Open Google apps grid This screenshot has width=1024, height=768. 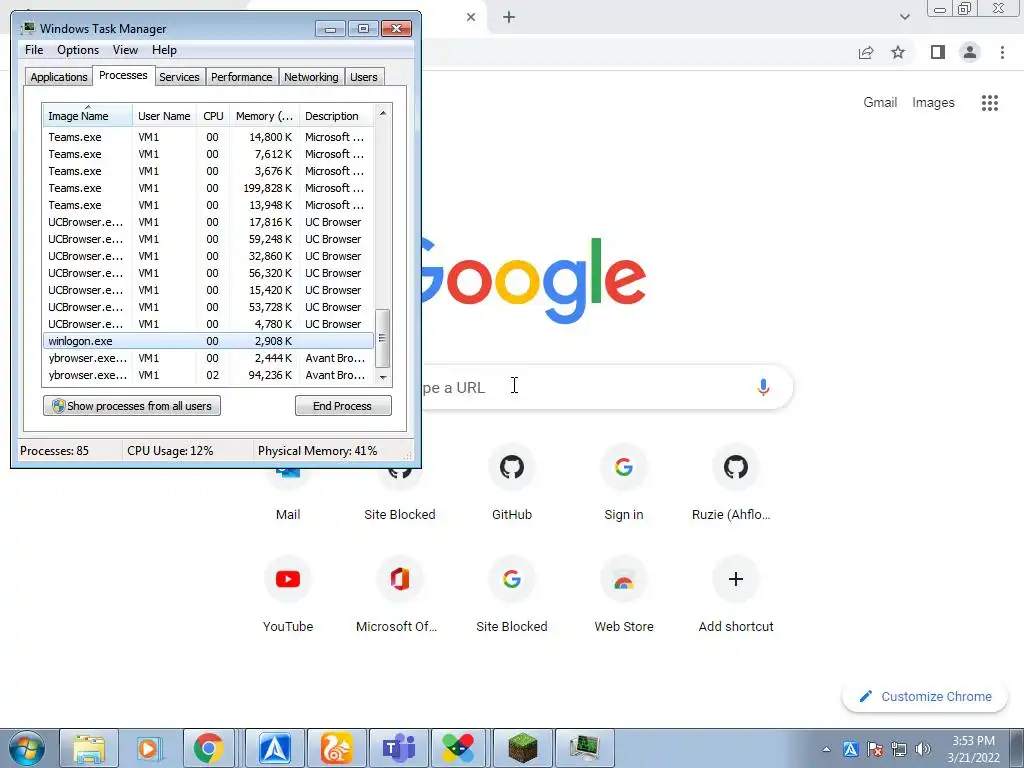point(990,103)
